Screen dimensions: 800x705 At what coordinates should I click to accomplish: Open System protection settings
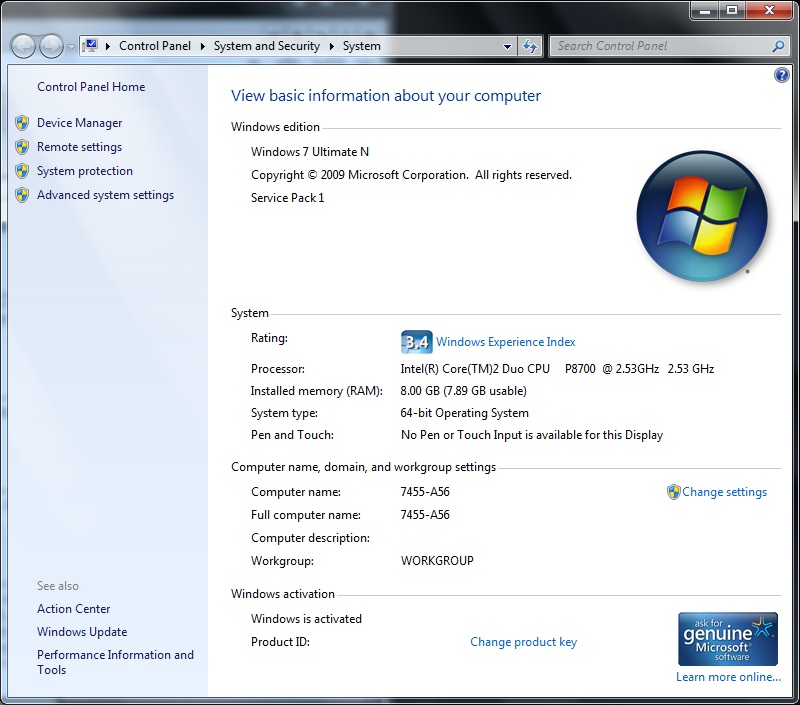coord(85,171)
